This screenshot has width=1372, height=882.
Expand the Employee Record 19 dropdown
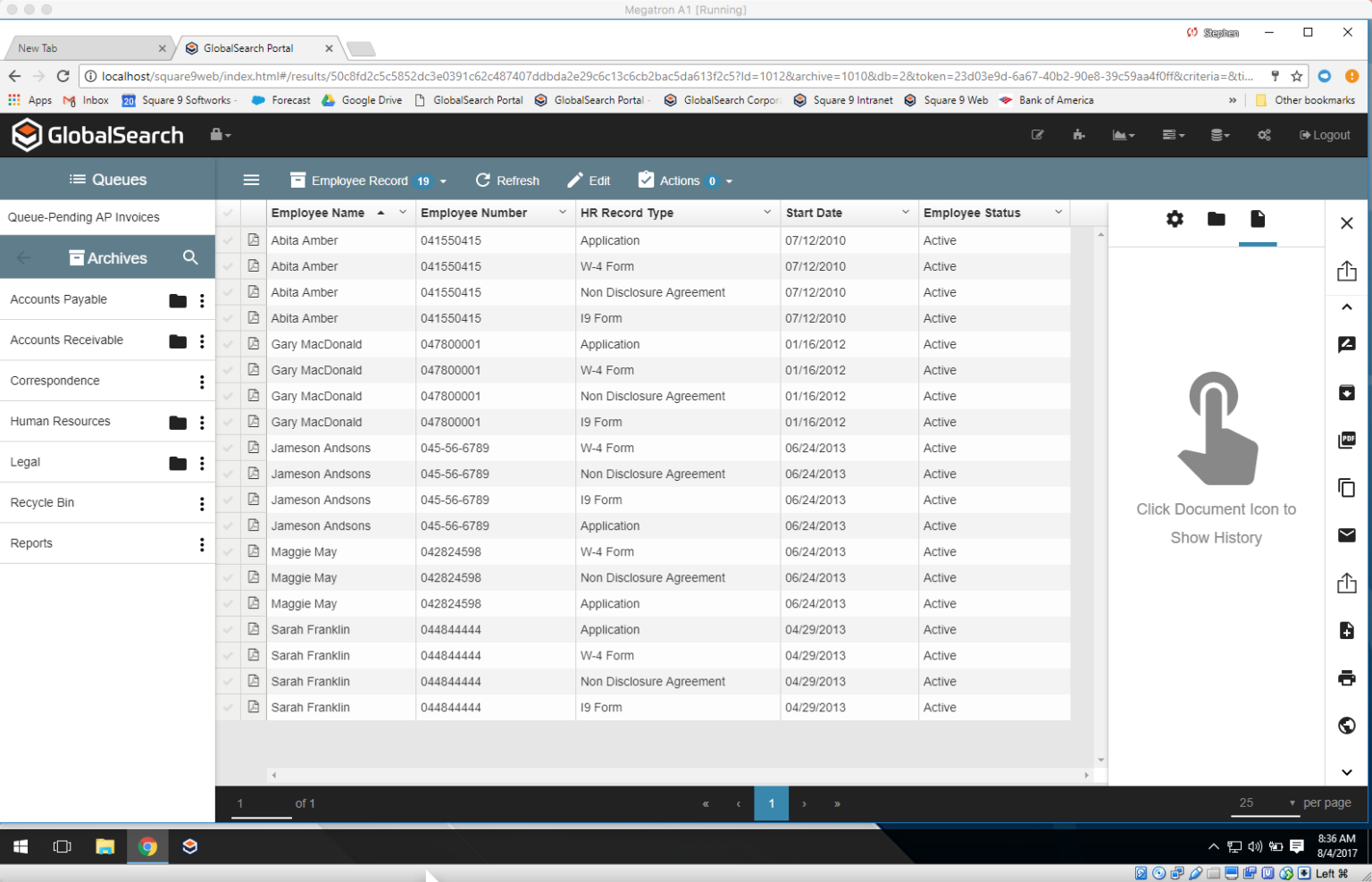[368, 181]
